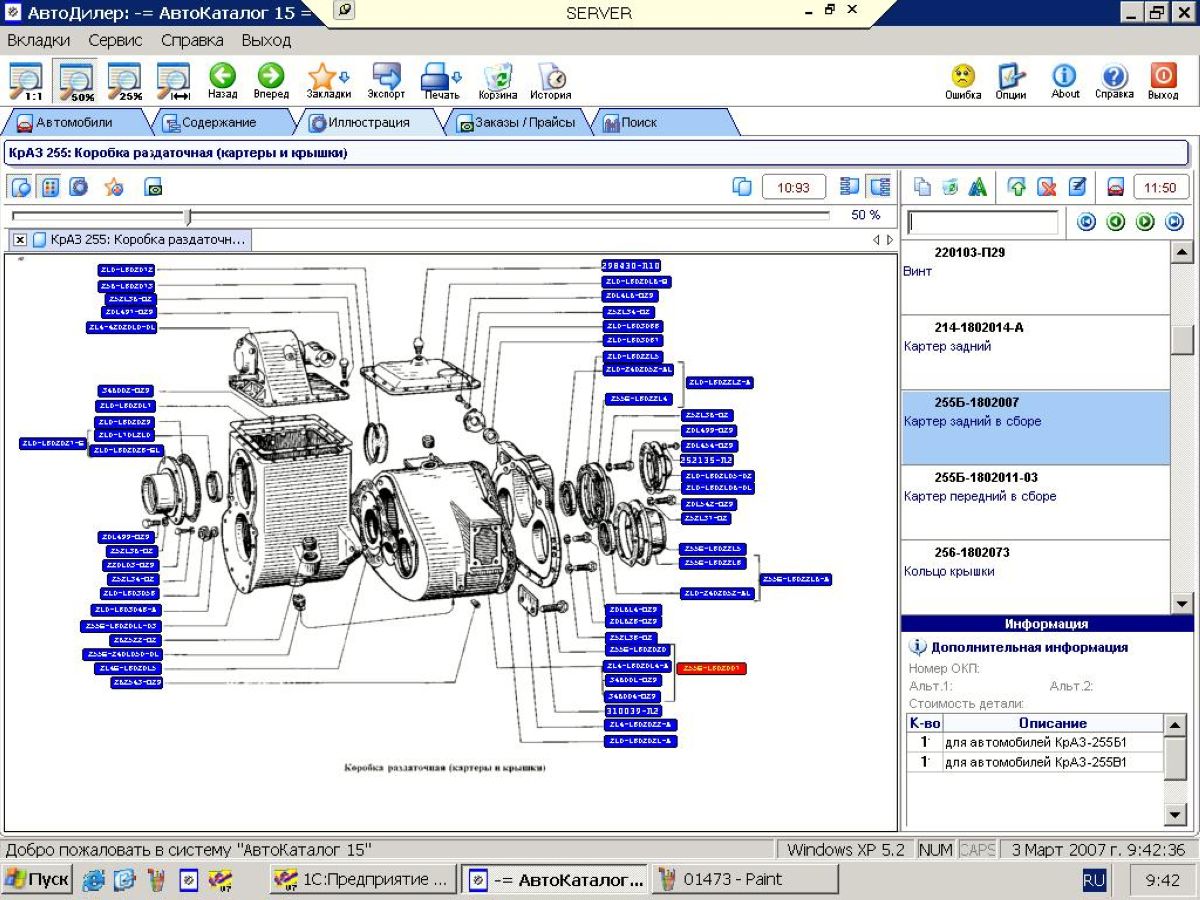This screenshot has height=900, width=1200.
Task: Open the История history
Action: [551, 81]
